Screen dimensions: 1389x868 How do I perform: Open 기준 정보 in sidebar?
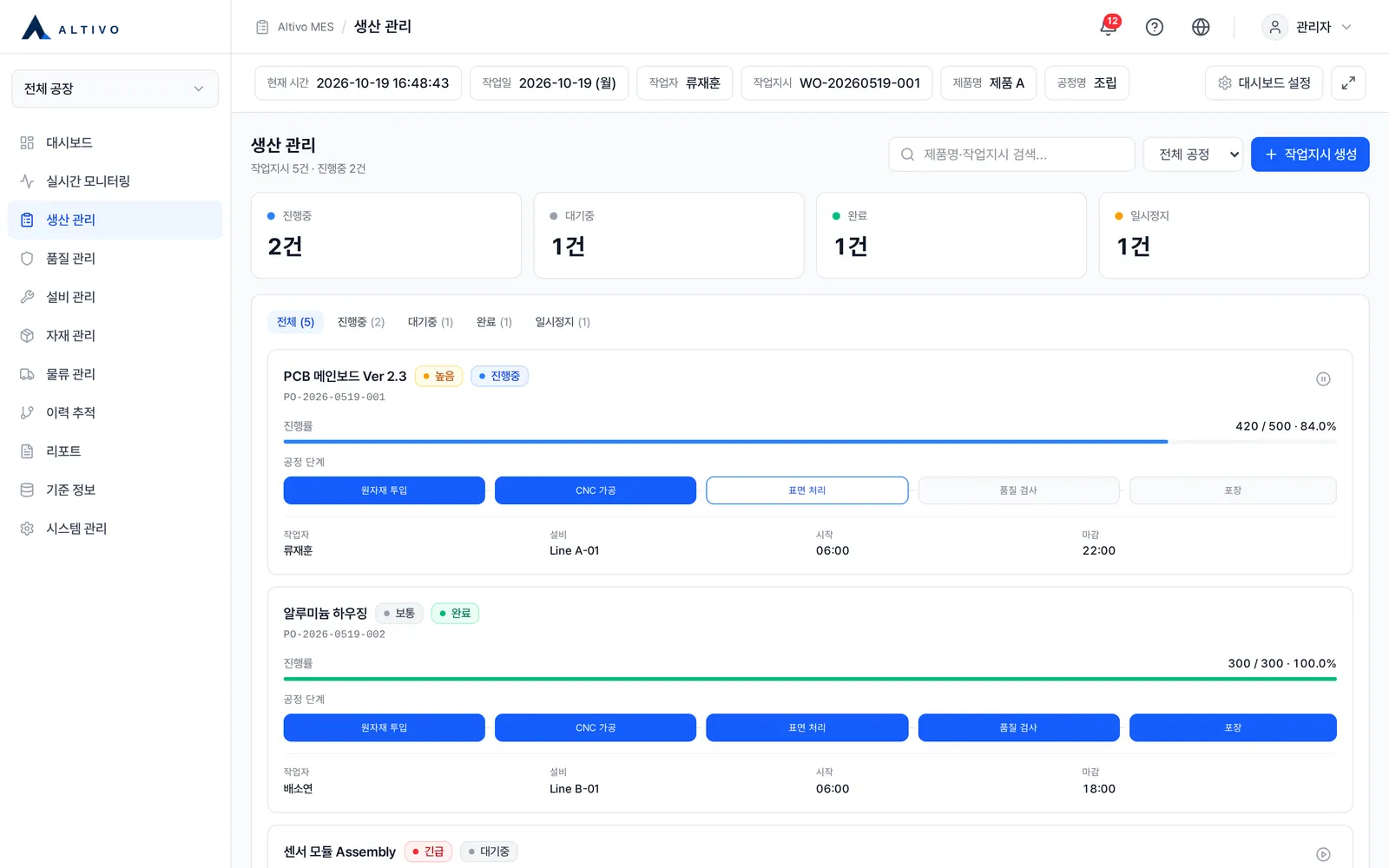tap(115, 490)
